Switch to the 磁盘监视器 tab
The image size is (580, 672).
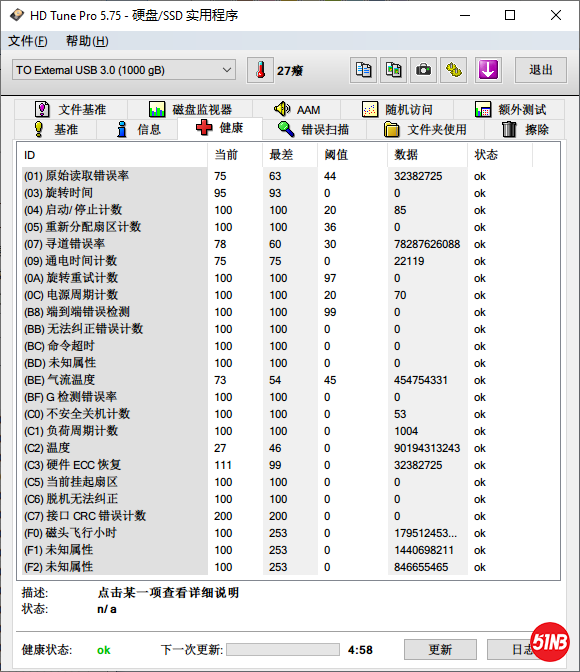(x=190, y=110)
